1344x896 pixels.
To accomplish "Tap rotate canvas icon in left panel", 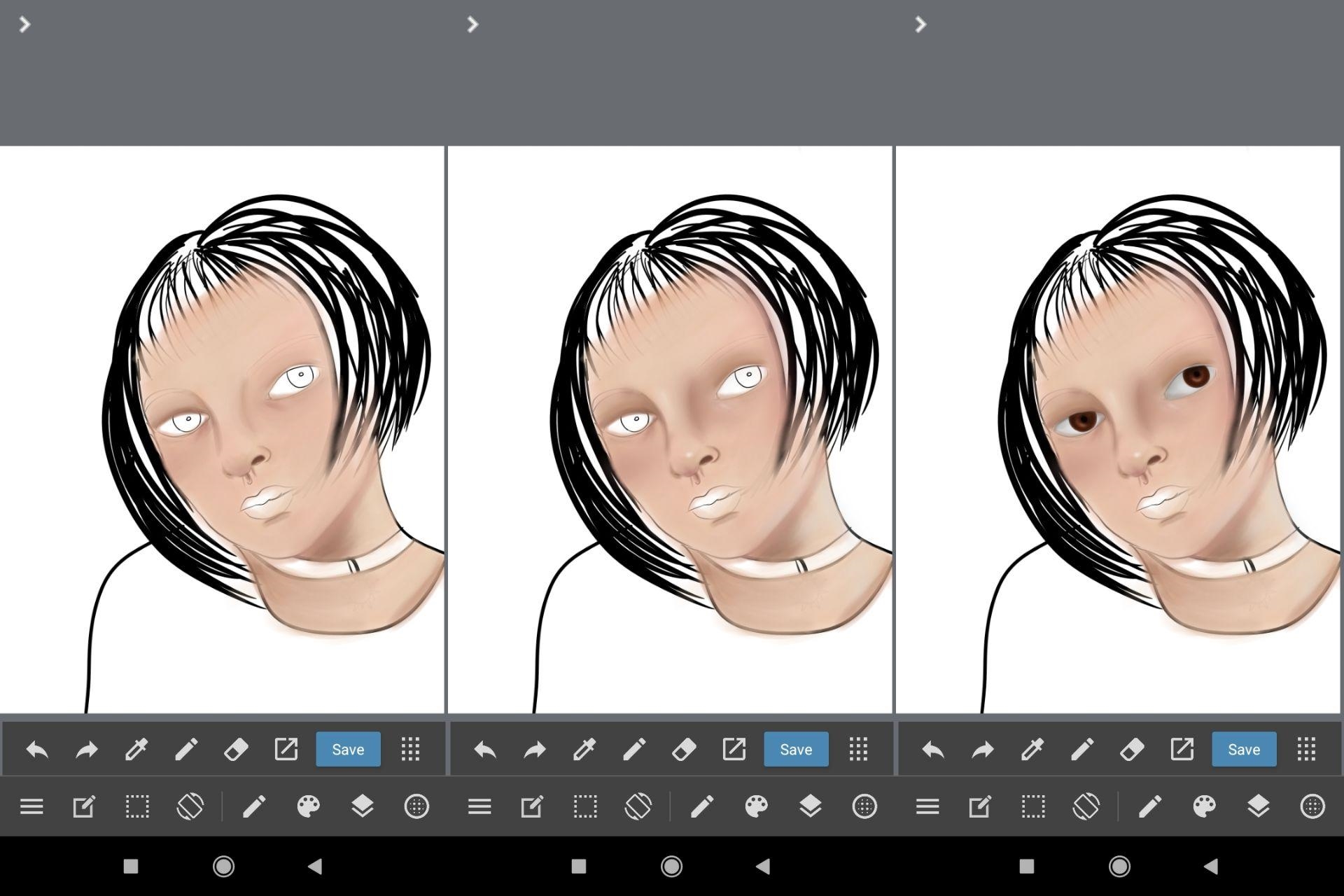I will point(190,806).
